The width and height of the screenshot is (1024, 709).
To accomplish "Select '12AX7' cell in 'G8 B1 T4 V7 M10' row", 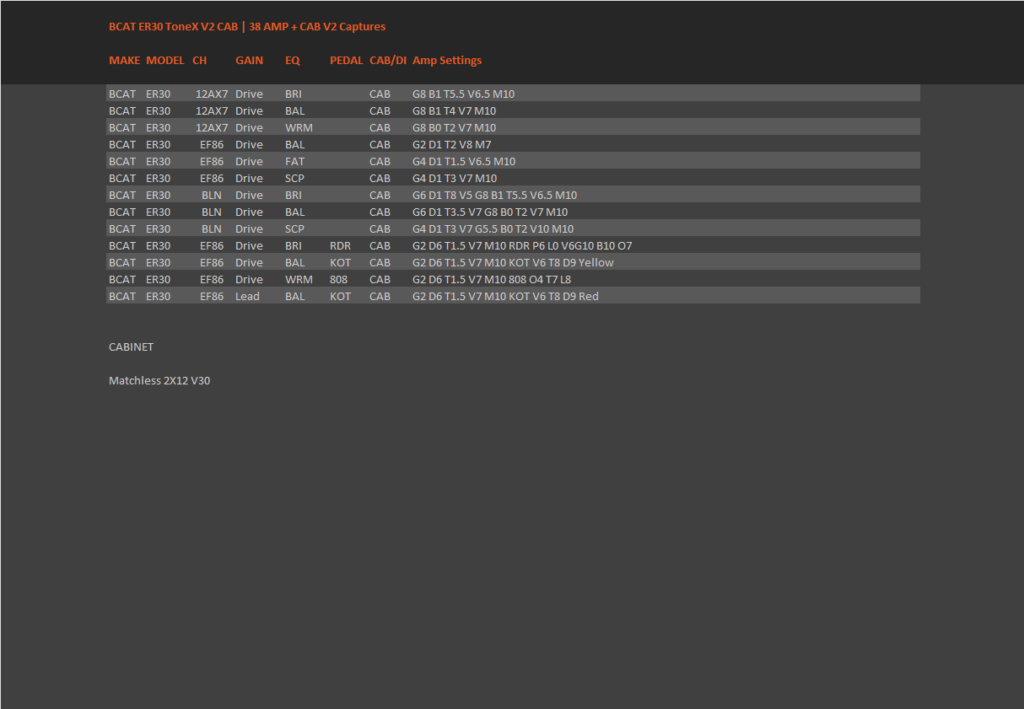I will [x=212, y=111].
